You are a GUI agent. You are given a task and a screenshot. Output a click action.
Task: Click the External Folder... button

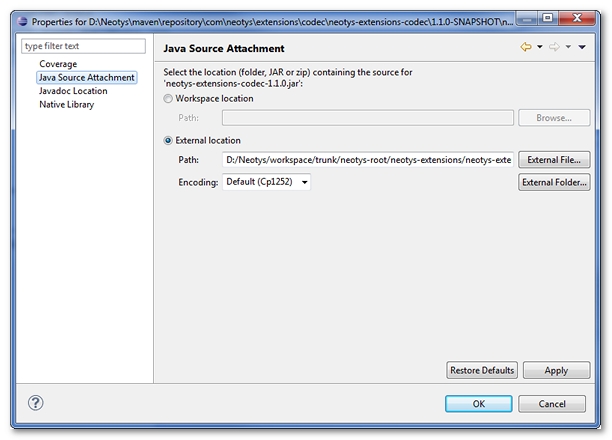(x=554, y=182)
